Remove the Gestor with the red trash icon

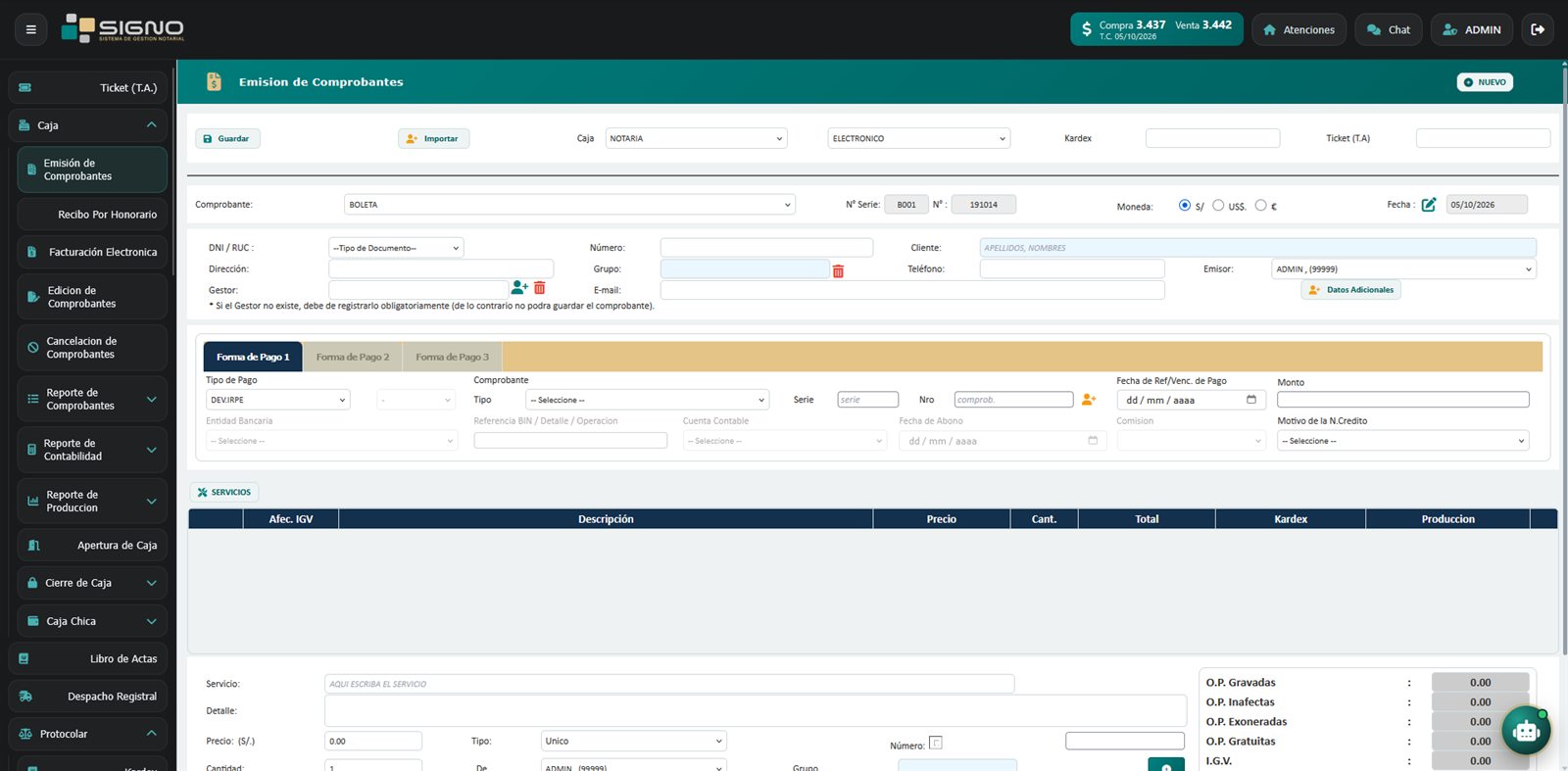tap(539, 288)
